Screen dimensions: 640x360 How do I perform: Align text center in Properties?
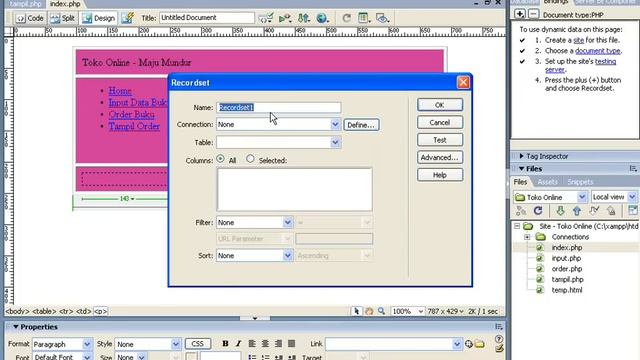(x=265, y=344)
